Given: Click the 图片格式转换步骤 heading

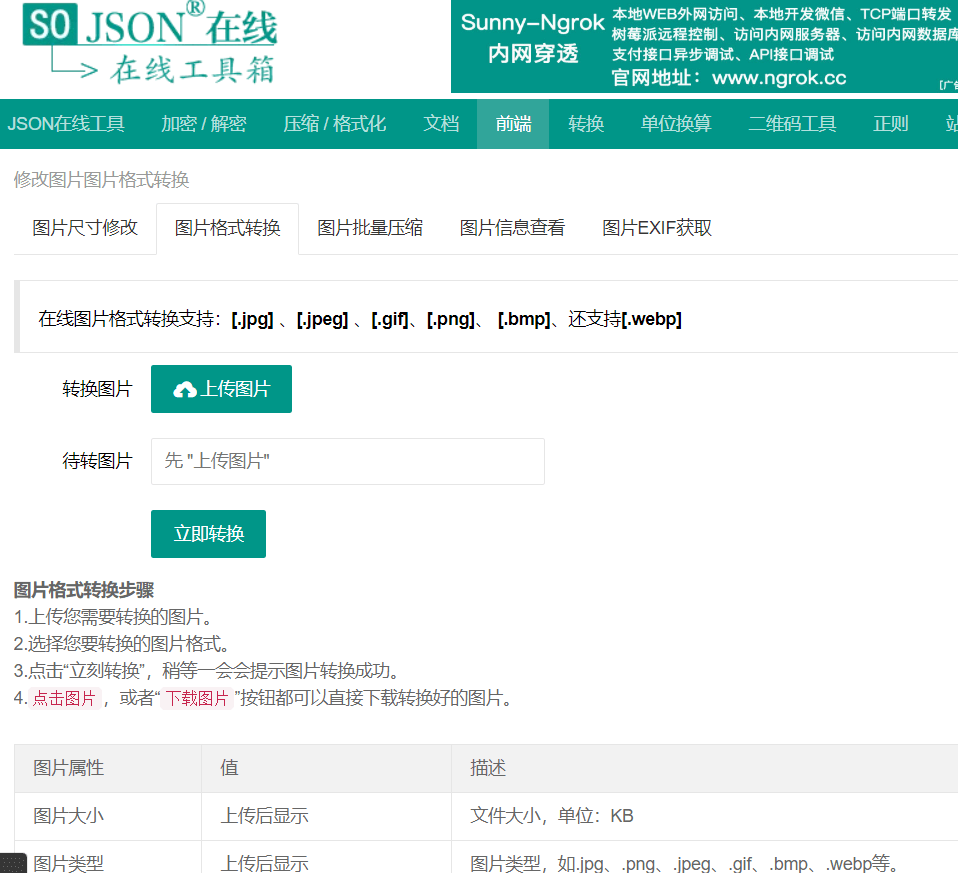Looking at the screenshot, I should [x=84, y=590].
